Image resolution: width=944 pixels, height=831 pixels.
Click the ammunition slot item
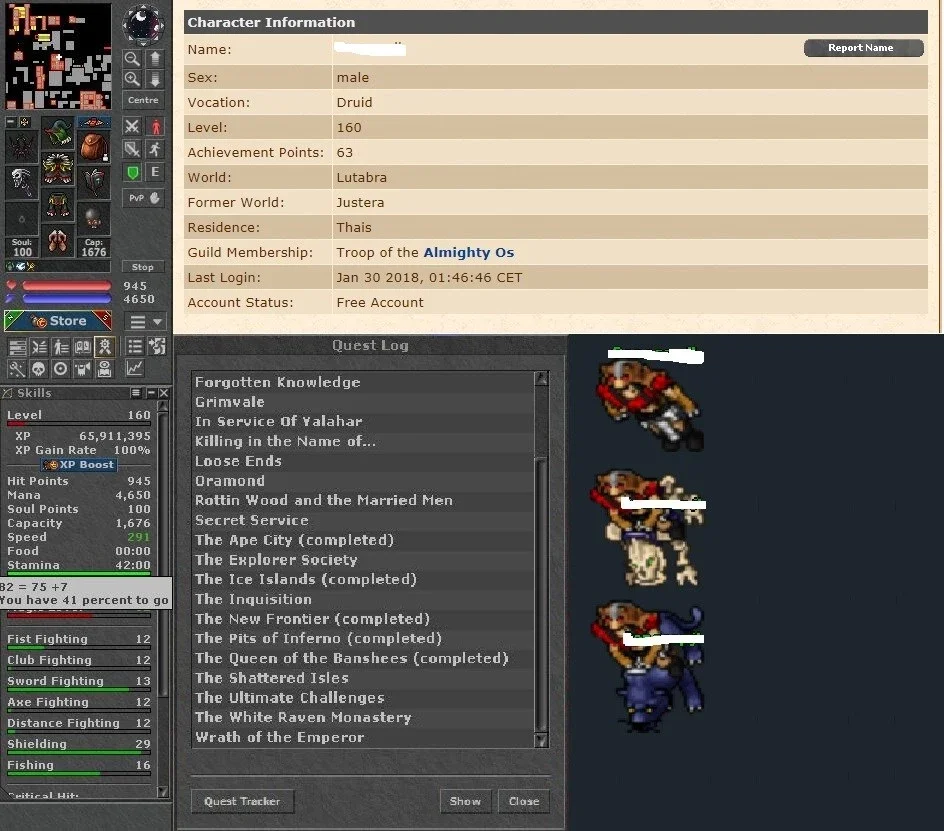point(93,219)
